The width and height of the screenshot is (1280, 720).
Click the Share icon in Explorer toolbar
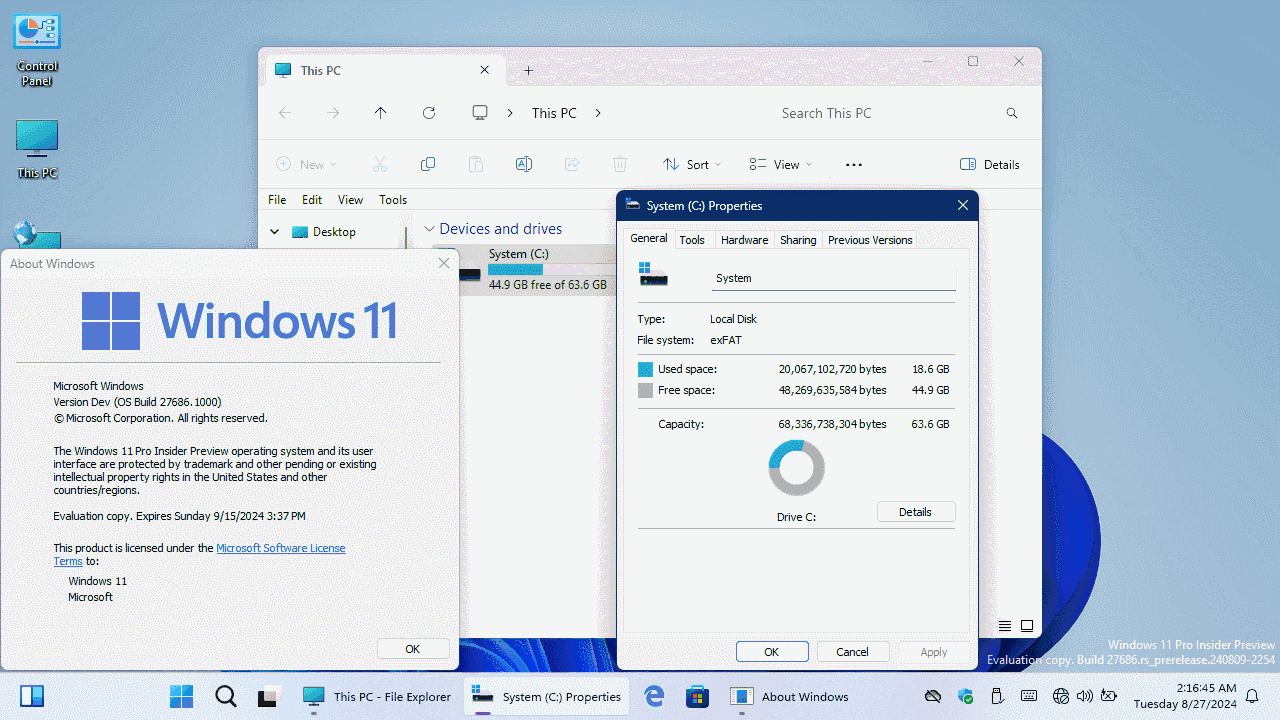tap(572, 164)
